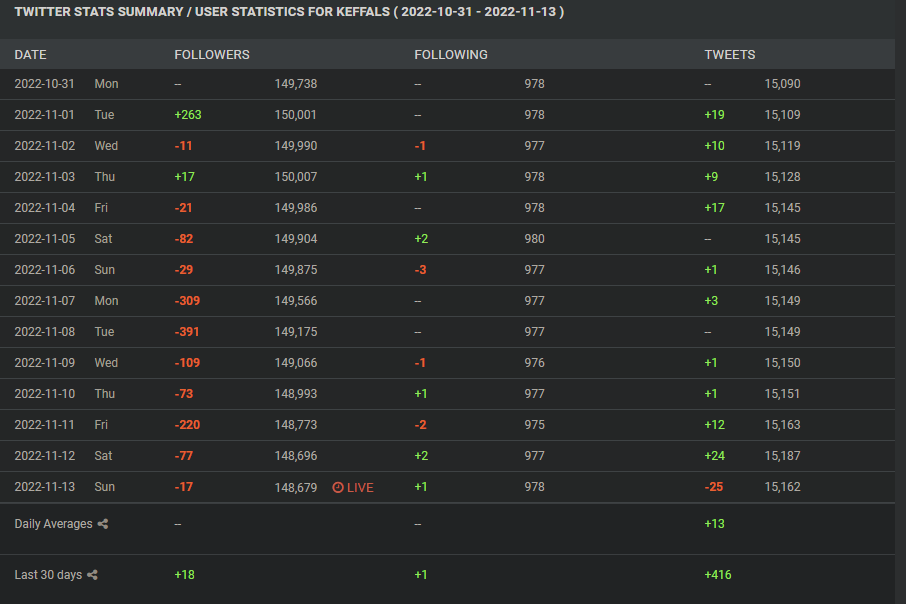Click the Daily Averages label
Screen dimensions: 906x604
[53, 524]
